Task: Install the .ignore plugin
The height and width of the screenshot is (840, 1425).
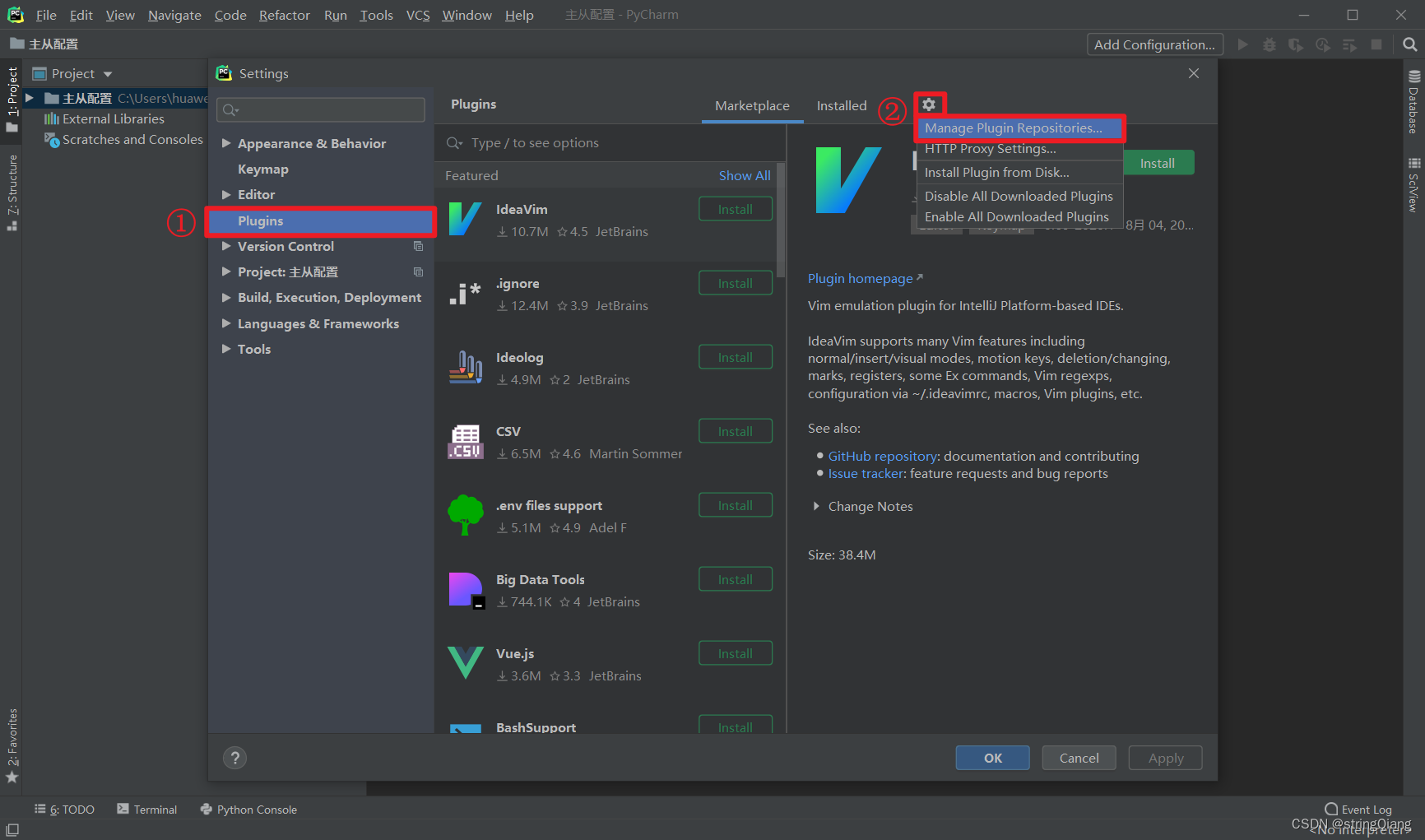Action: (x=736, y=283)
